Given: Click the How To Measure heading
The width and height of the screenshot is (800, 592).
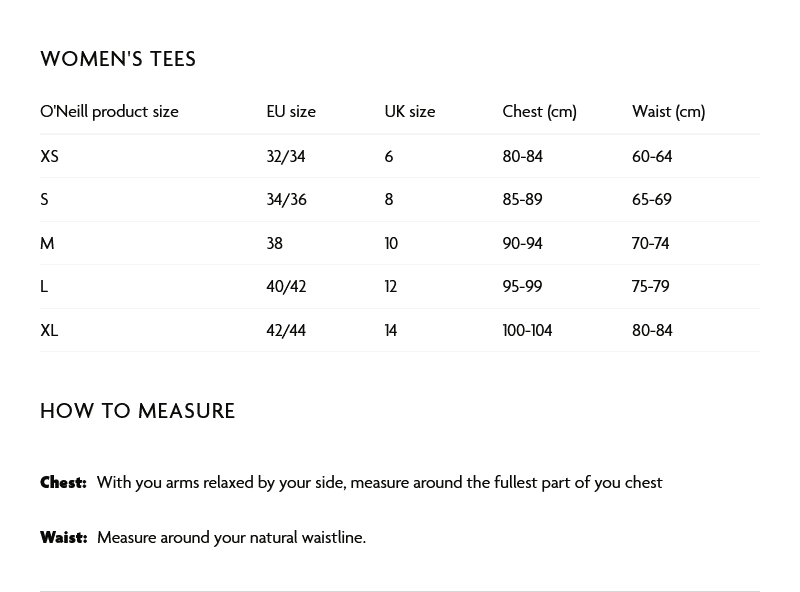Looking at the screenshot, I should 138,411.
